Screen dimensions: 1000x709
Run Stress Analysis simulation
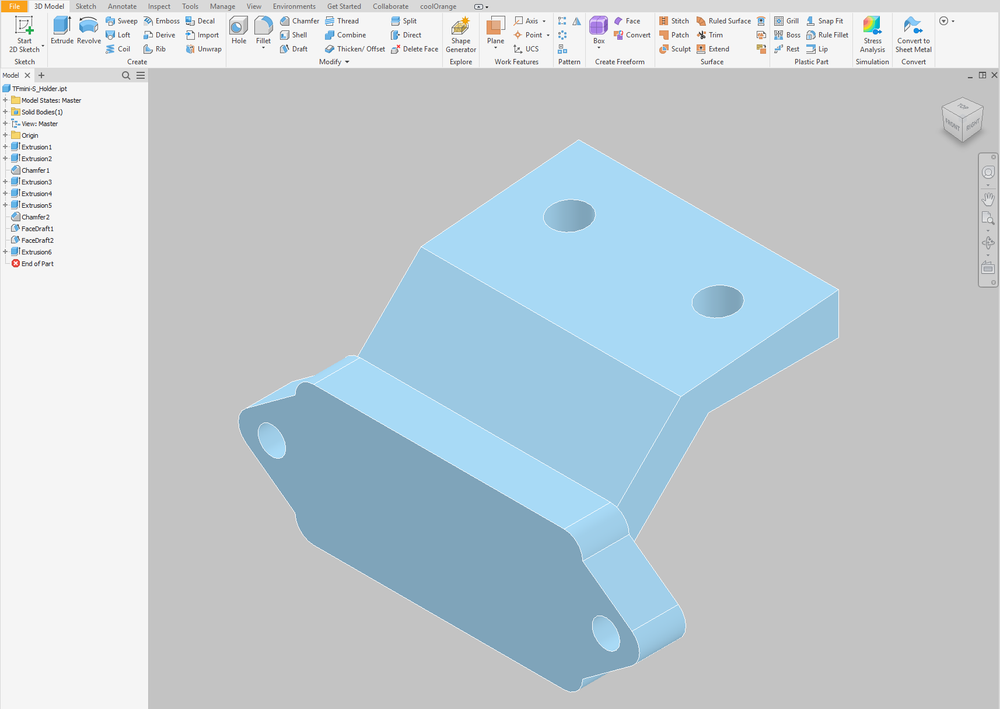point(872,34)
